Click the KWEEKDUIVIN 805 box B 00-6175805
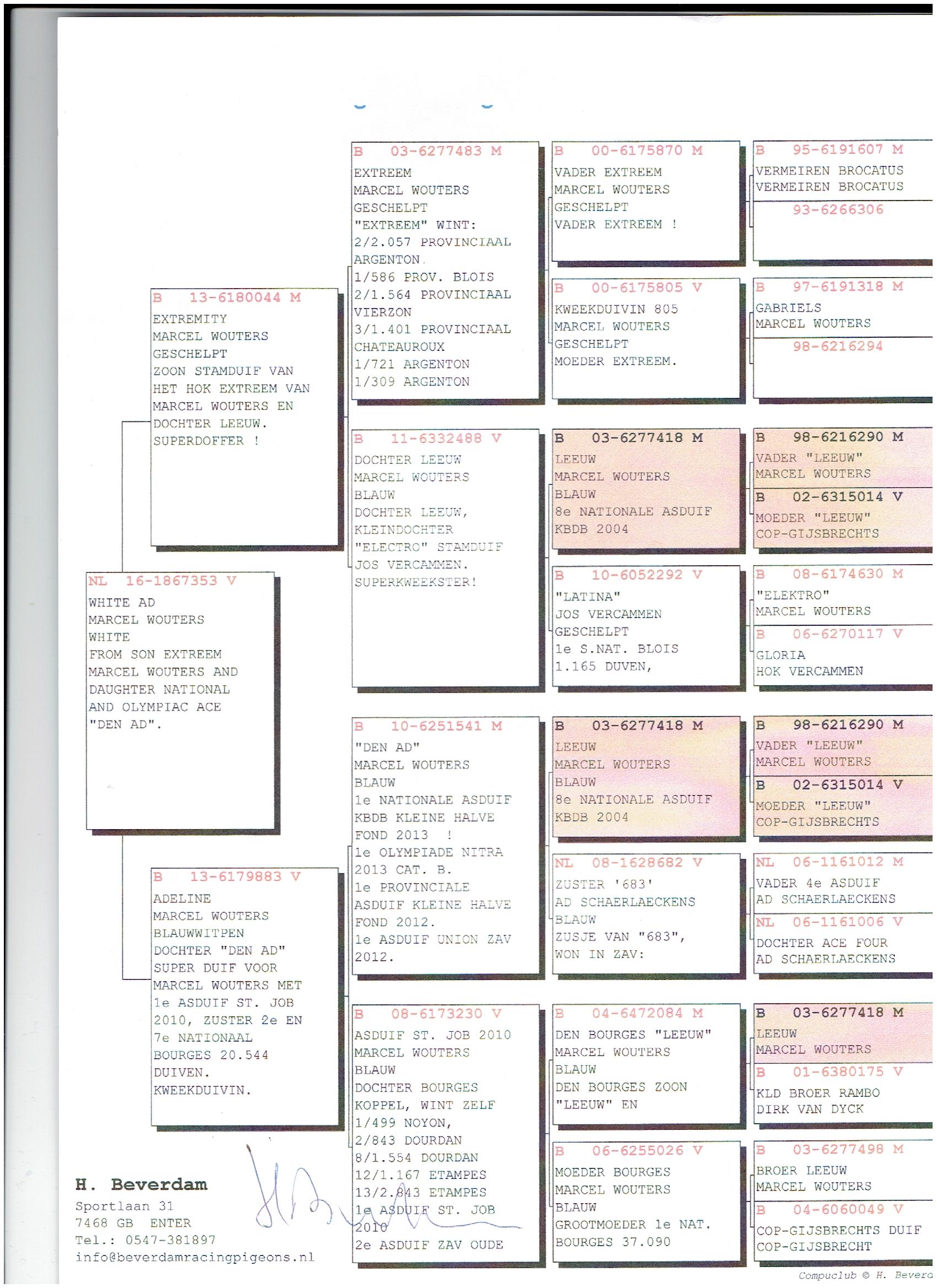 [x=645, y=338]
